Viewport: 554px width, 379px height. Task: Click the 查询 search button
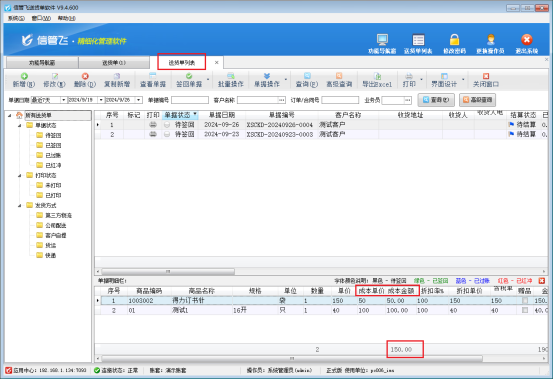click(x=436, y=100)
